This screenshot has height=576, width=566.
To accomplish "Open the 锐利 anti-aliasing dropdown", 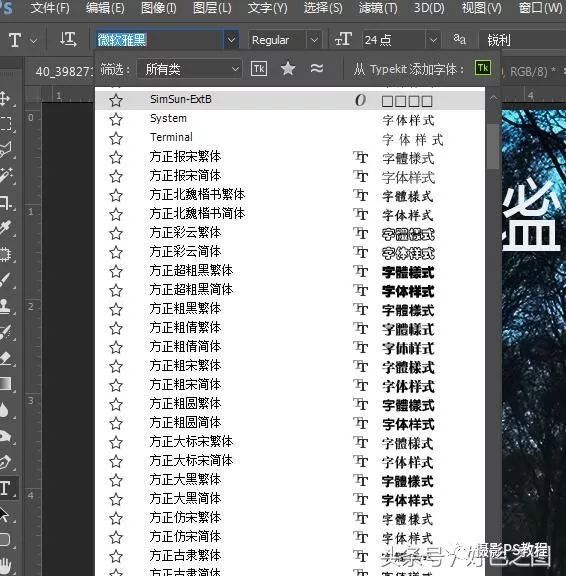I will [x=522, y=40].
